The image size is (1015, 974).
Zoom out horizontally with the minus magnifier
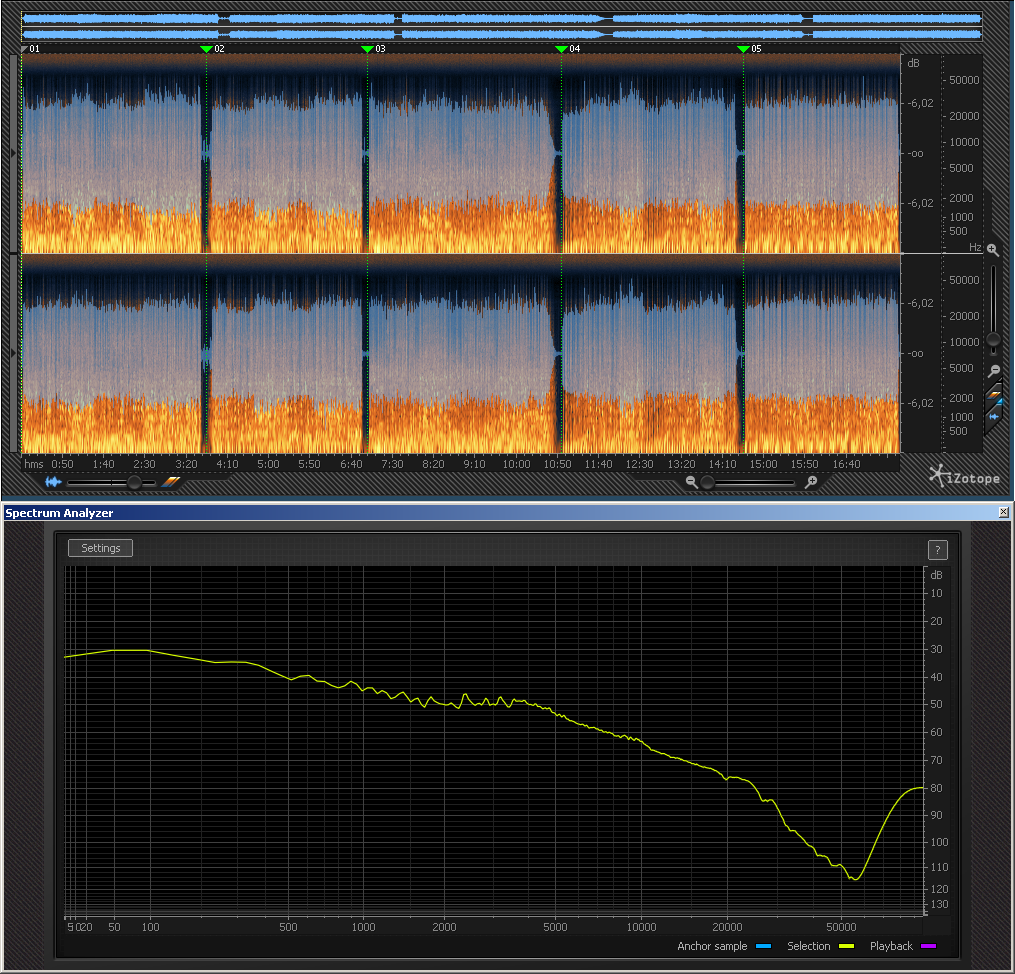pyautogui.click(x=691, y=482)
